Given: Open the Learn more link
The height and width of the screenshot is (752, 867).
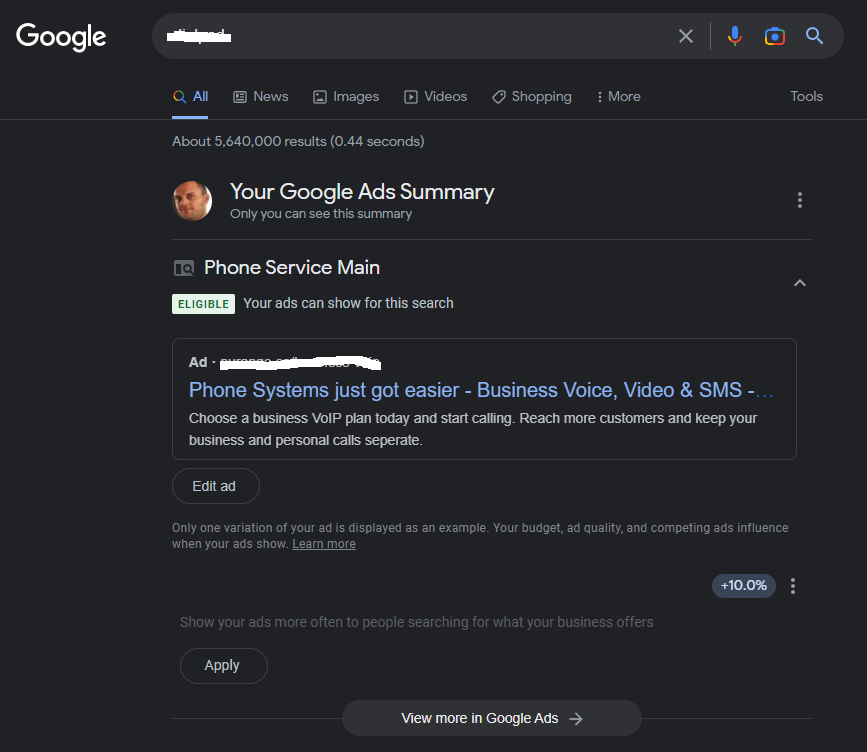Looking at the screenshot, I should (324, 544).
